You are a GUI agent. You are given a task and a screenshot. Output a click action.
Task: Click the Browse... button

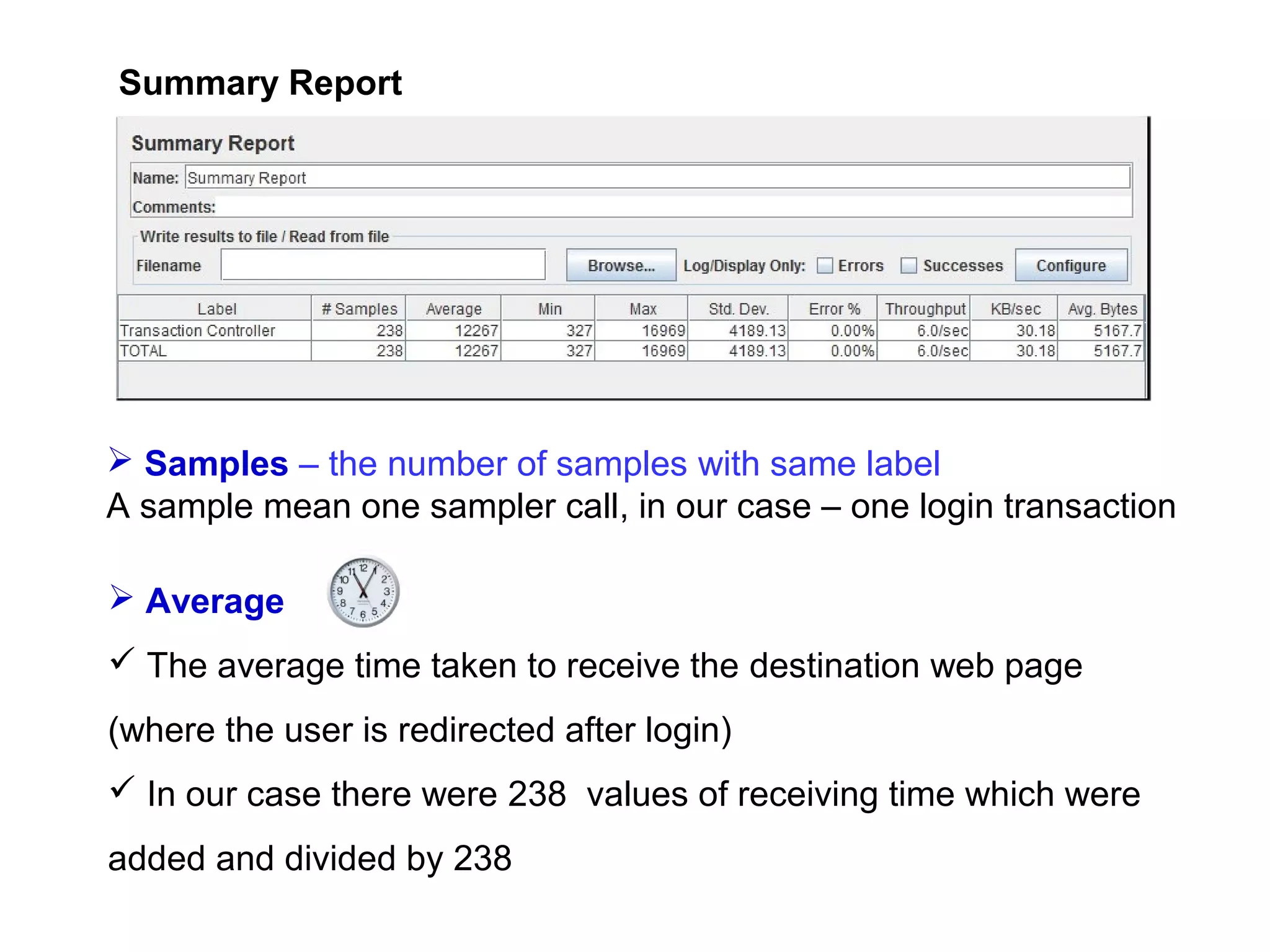(621, 265)
